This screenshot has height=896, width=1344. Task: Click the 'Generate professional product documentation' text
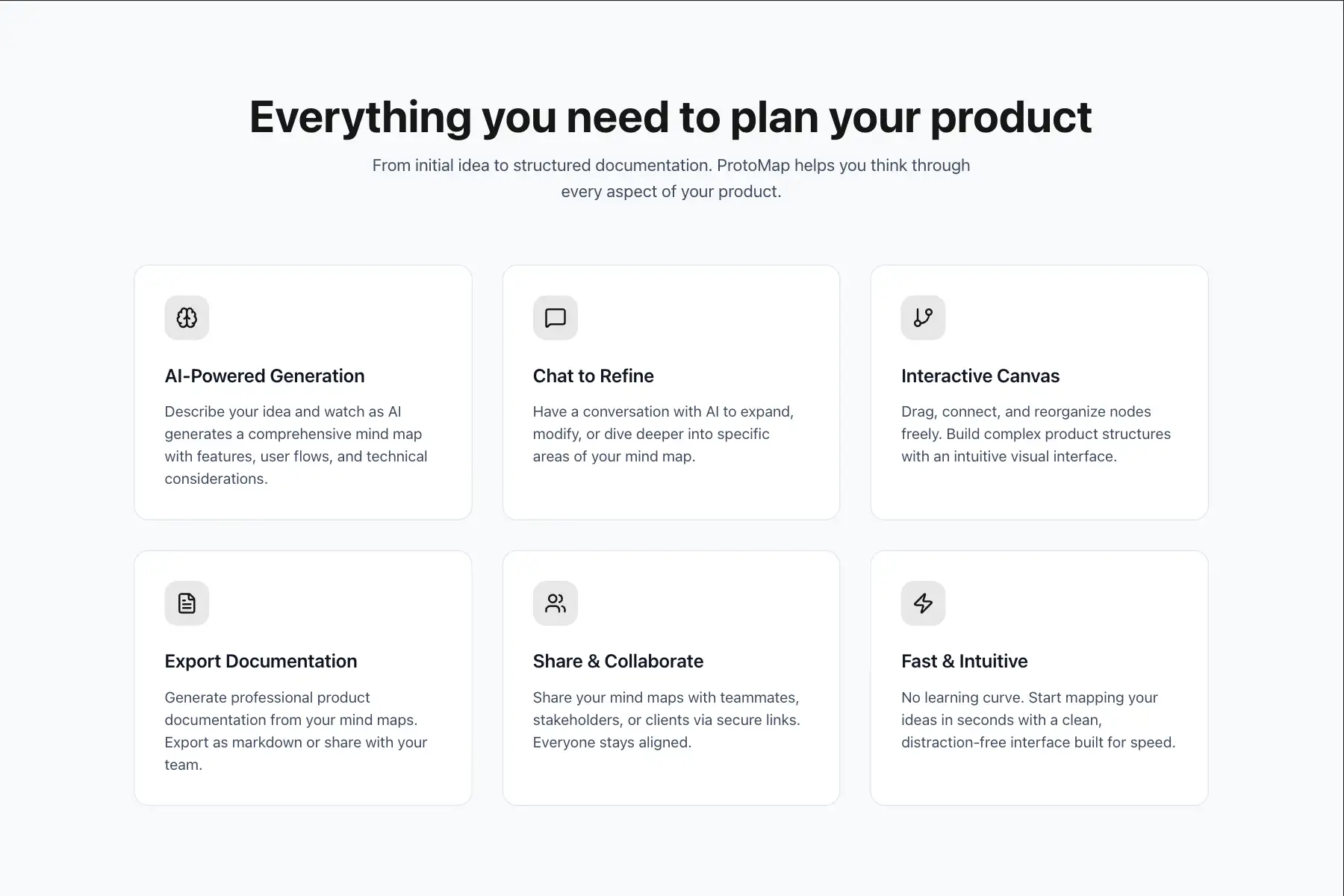296,730
